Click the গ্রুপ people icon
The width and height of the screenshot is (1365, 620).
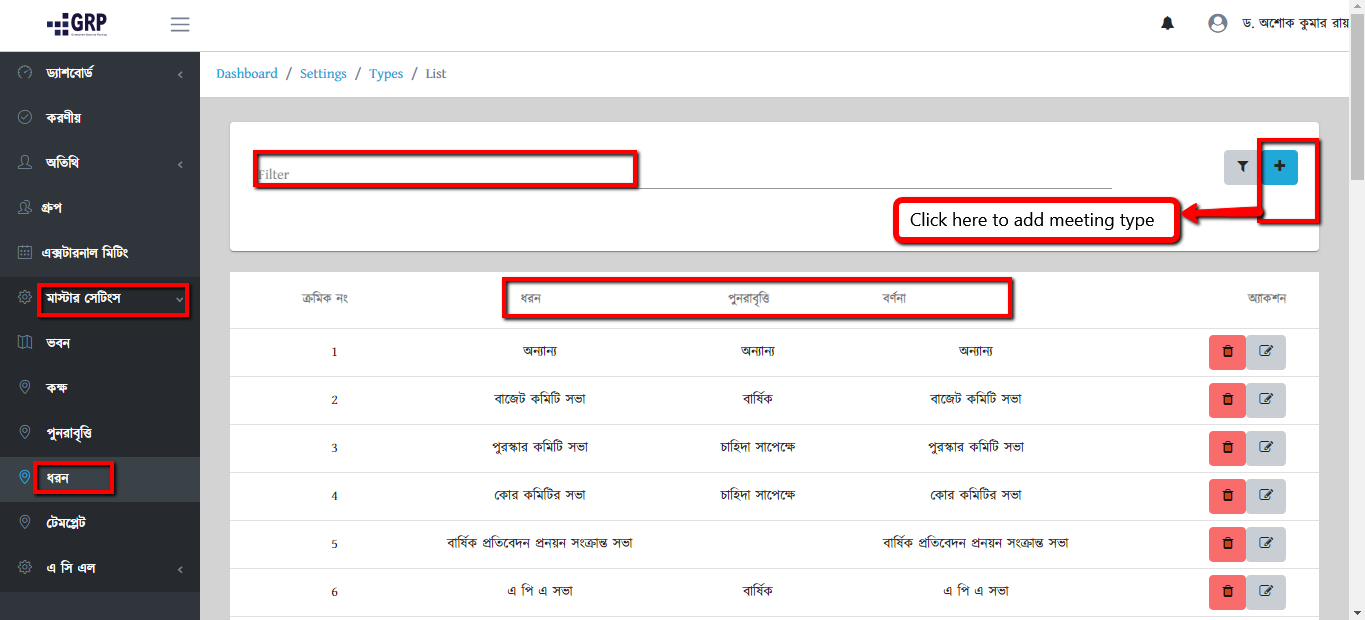point(25,207)
